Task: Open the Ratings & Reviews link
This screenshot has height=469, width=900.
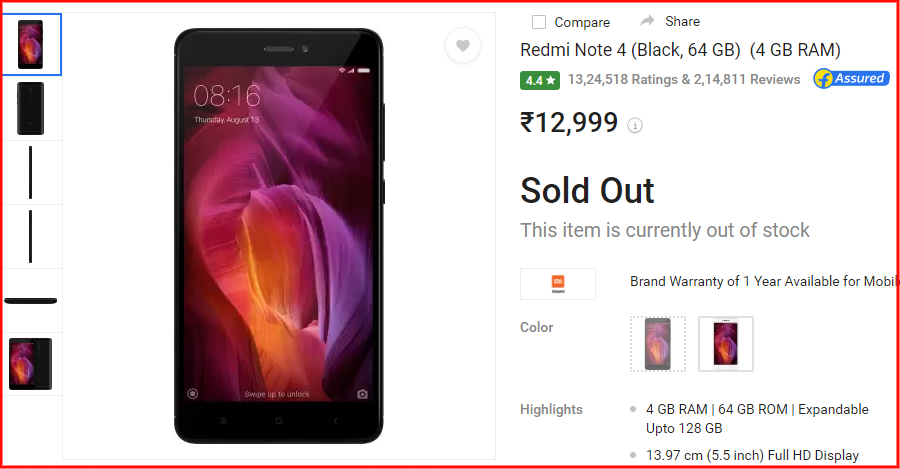Action: [x=684, y=80]
